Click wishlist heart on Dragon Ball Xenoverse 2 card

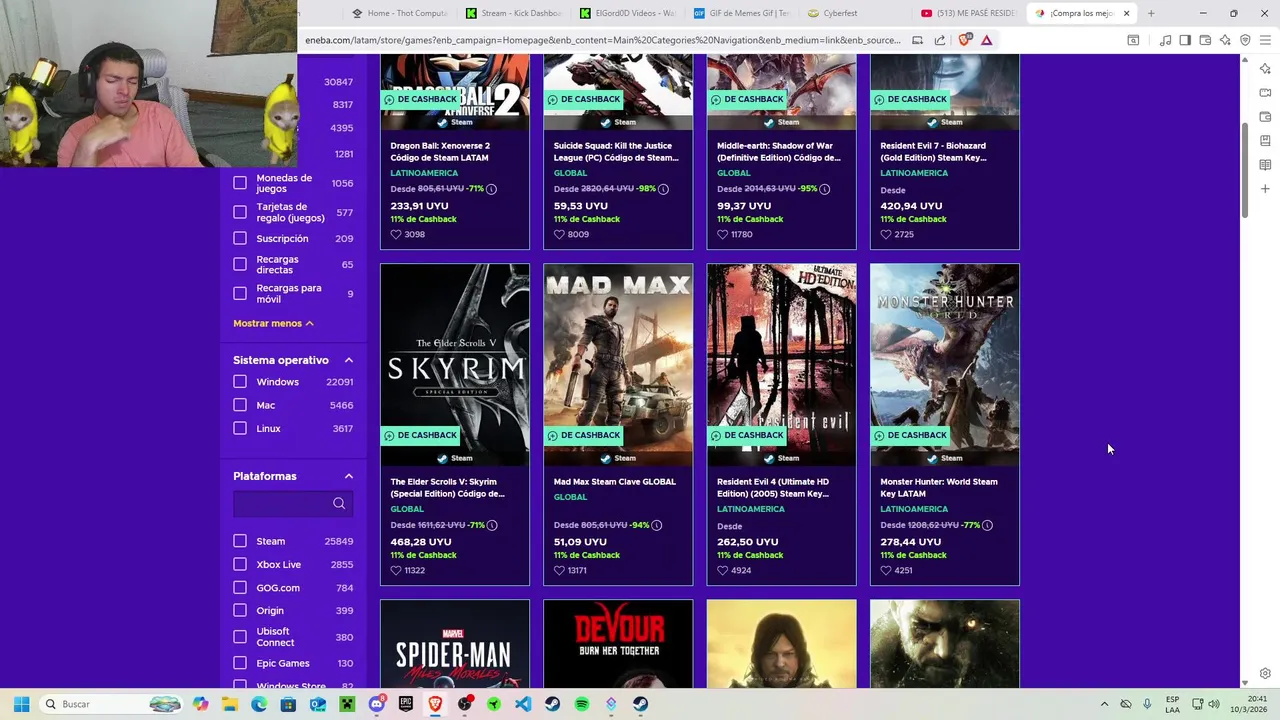click(x=396, y=234)
